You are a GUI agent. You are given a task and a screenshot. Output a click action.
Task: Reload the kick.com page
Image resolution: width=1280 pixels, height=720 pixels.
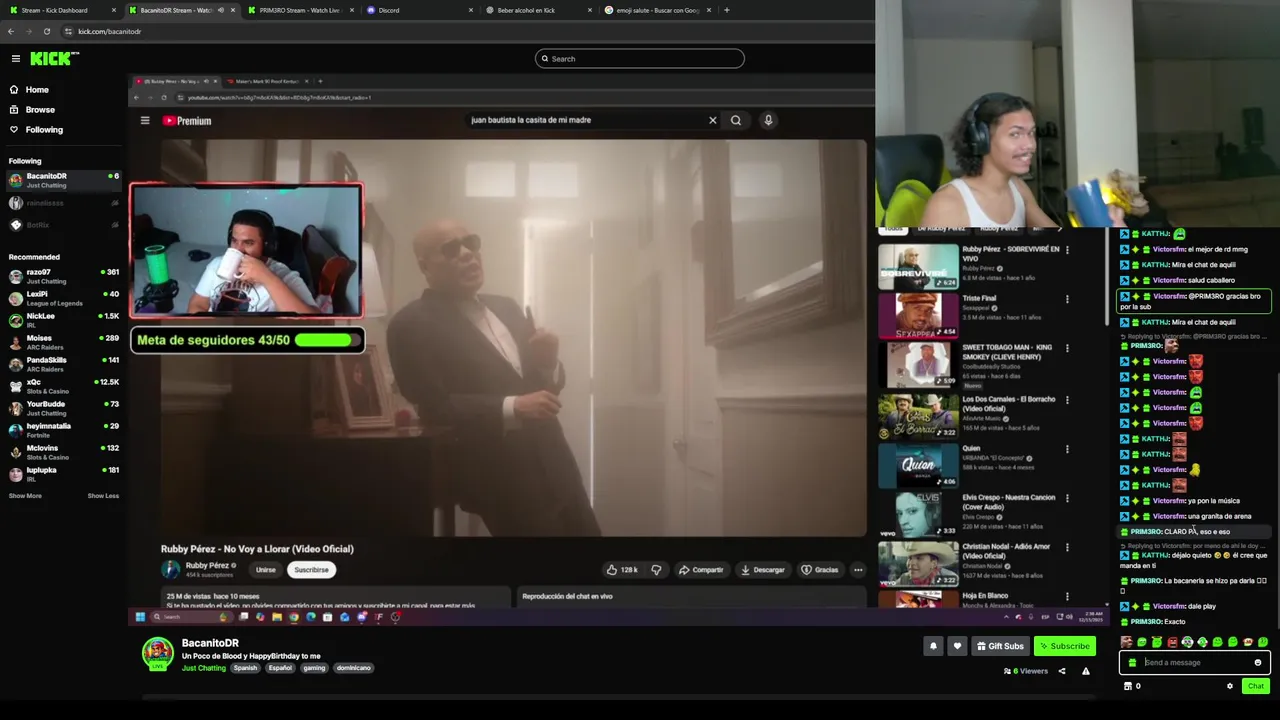tap(46, 31)
